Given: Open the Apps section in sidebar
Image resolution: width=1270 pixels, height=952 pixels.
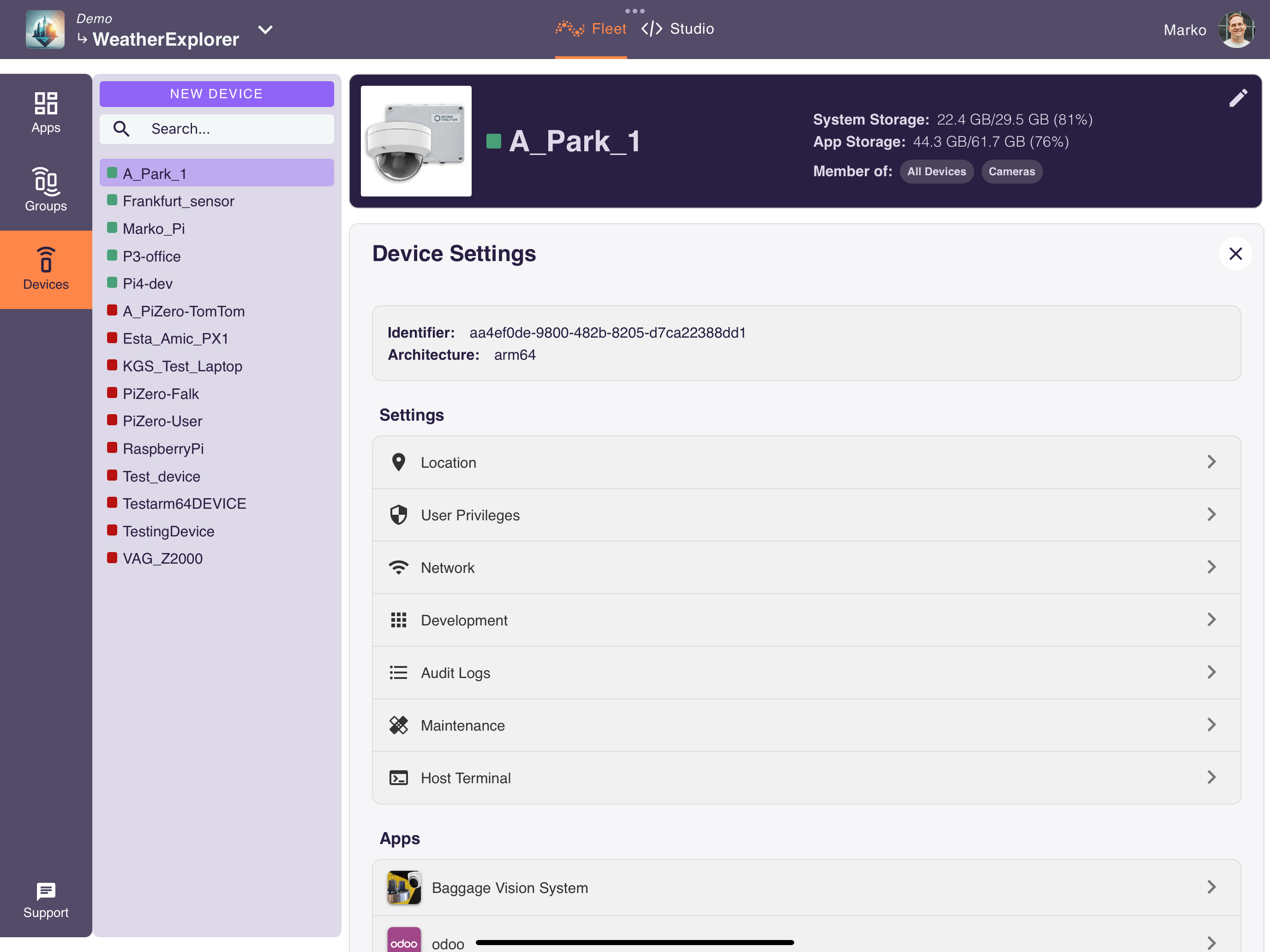Looking at the screenshot, I should tap(46, 113).
